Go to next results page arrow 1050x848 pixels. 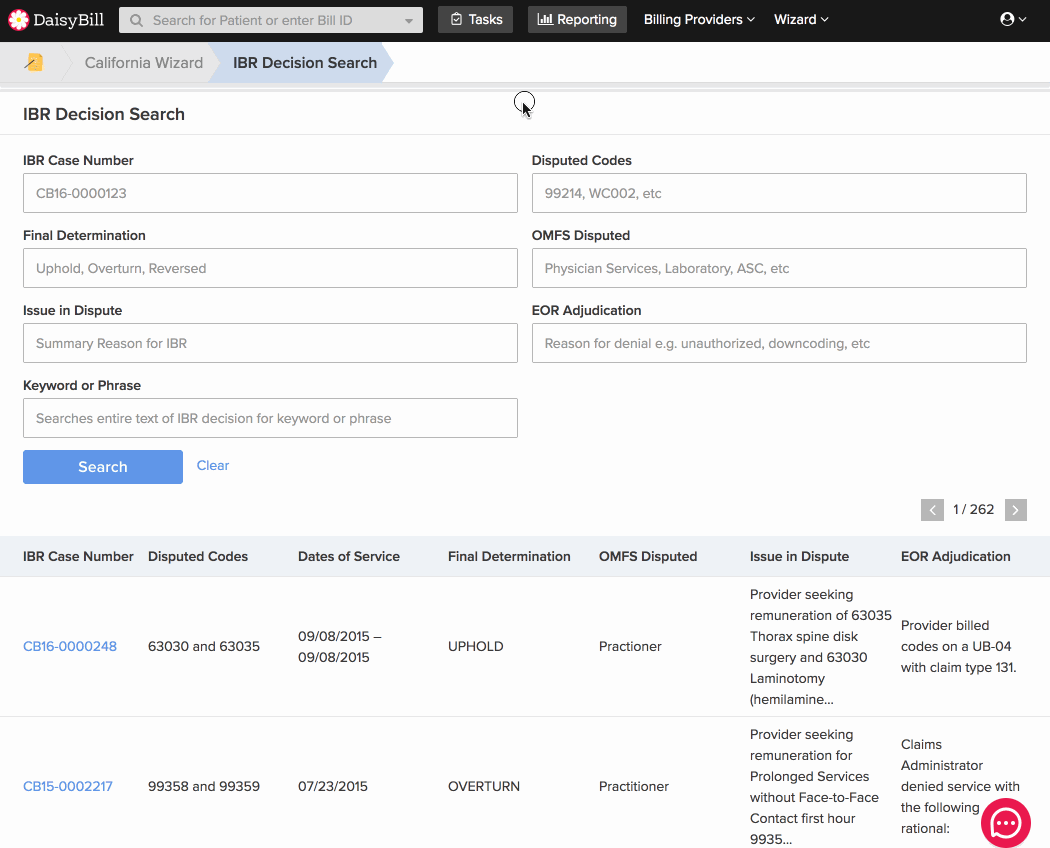(1015, 510)
